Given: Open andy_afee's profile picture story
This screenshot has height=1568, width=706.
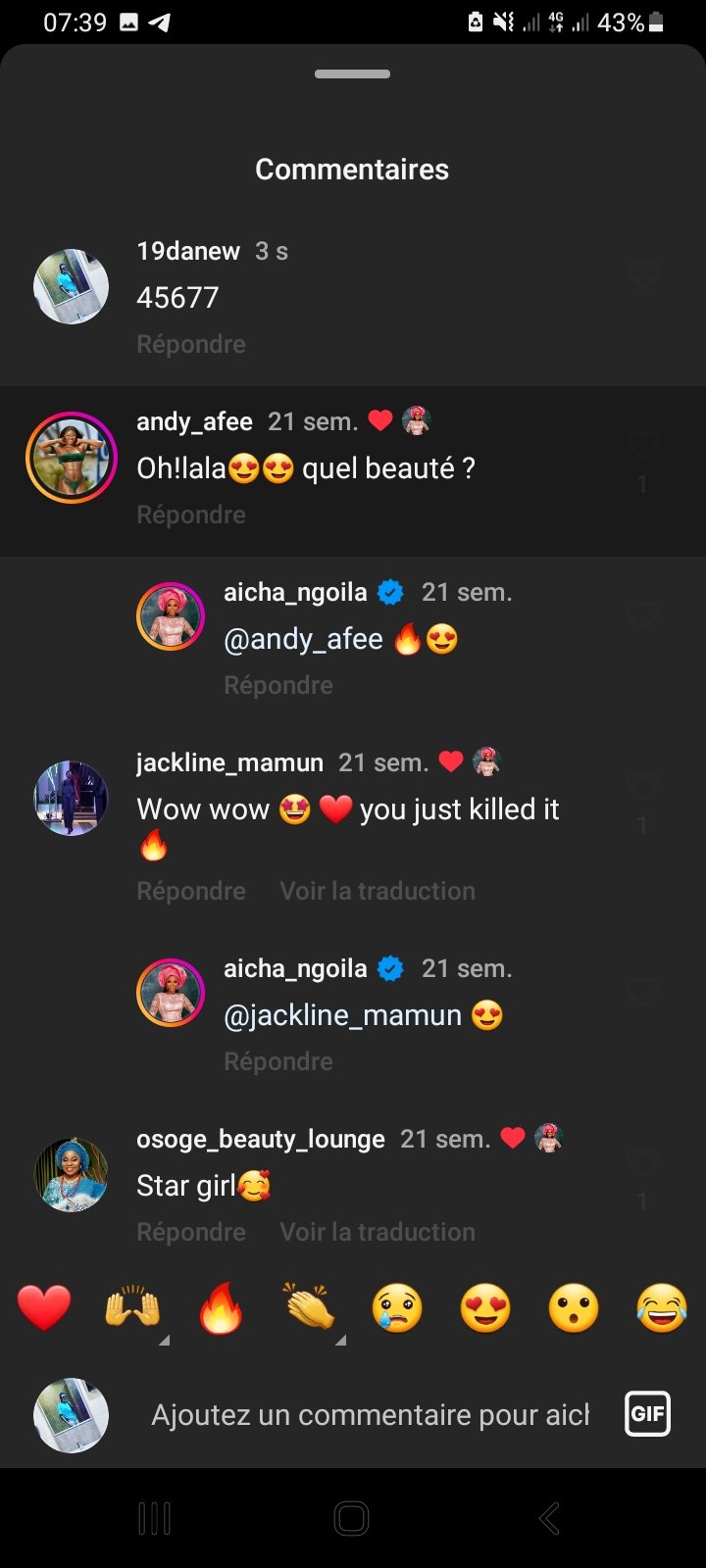Looking at the screenshot, I should pos(71,458).
